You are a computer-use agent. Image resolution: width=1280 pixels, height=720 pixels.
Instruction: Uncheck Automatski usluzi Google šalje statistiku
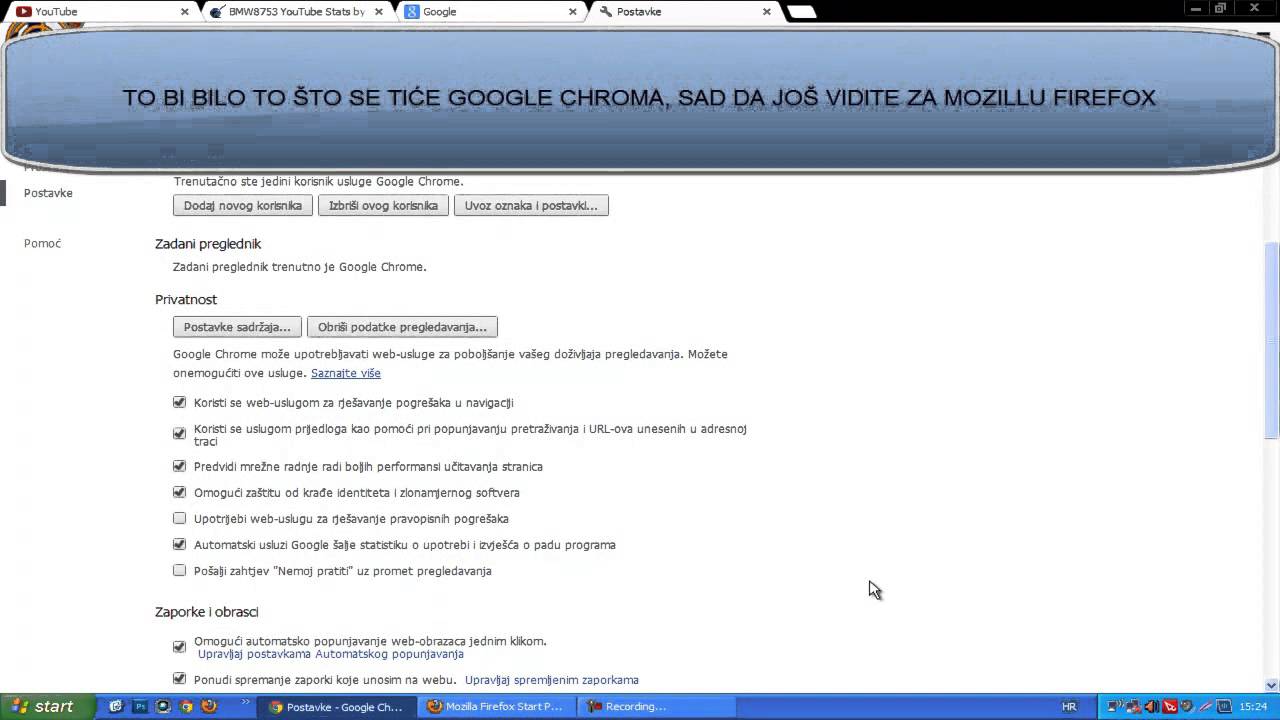coord(180,544)
